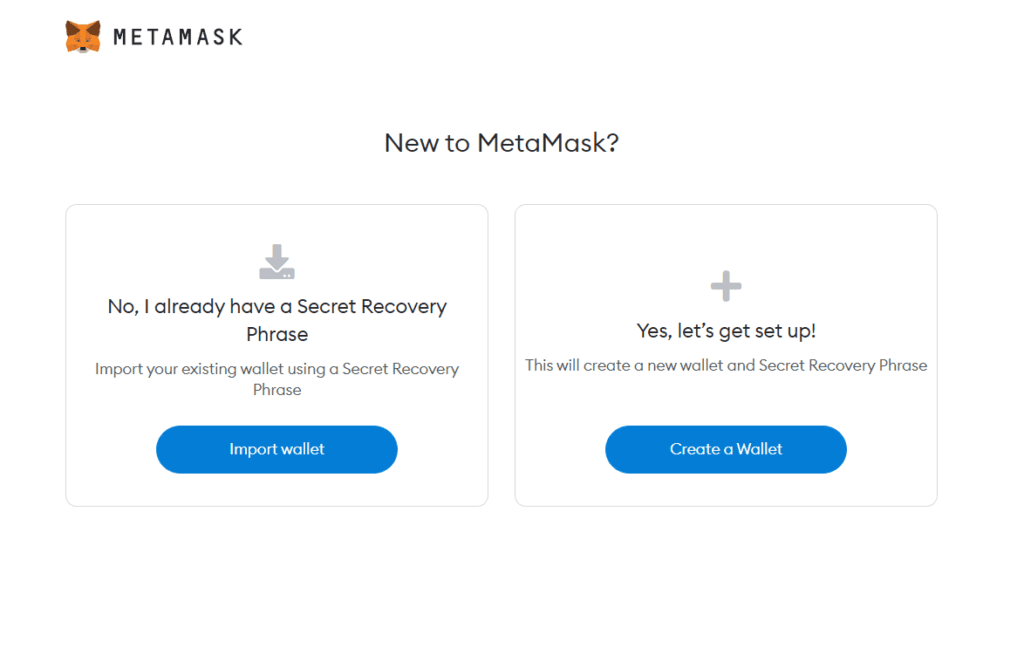Click the word 'Wallet' on Create button
The image size is (1024, 648).
[760, 449]
